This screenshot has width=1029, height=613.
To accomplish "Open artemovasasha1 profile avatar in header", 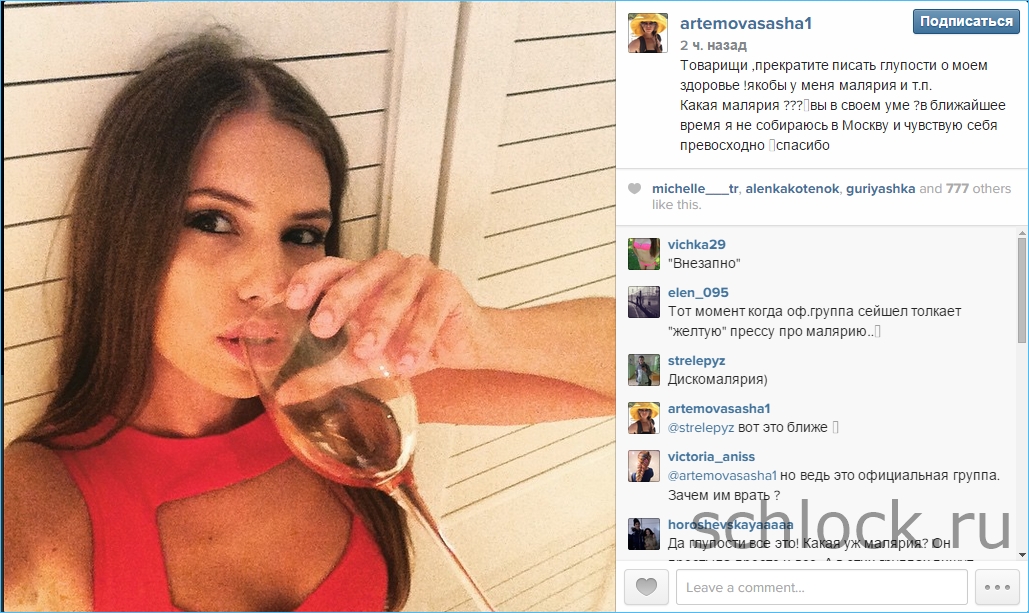I will pyautogui.click(x=648, y=32).
